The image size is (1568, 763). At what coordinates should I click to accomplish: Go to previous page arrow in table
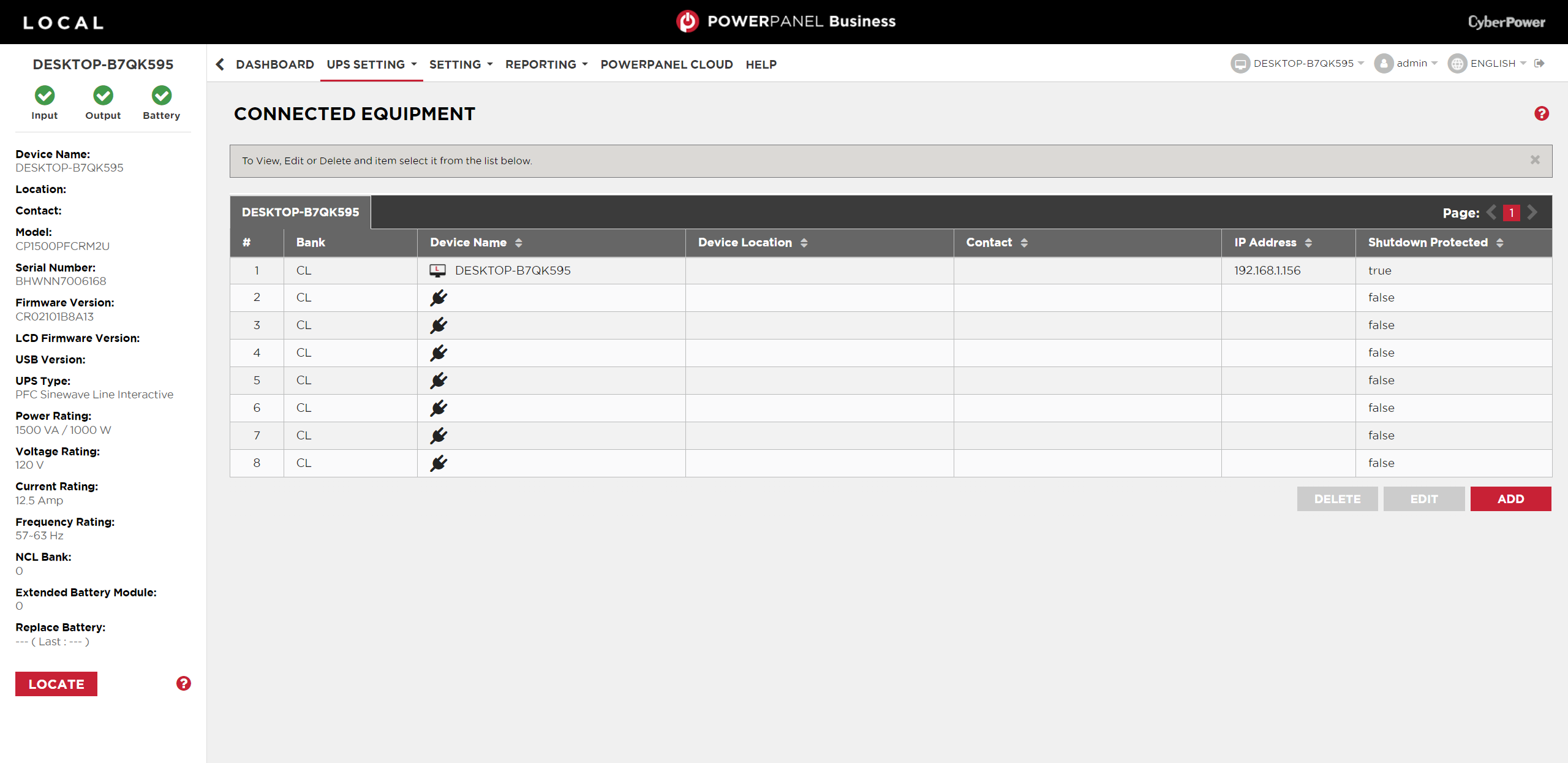pyautogui.click(x=1491, y=213)
